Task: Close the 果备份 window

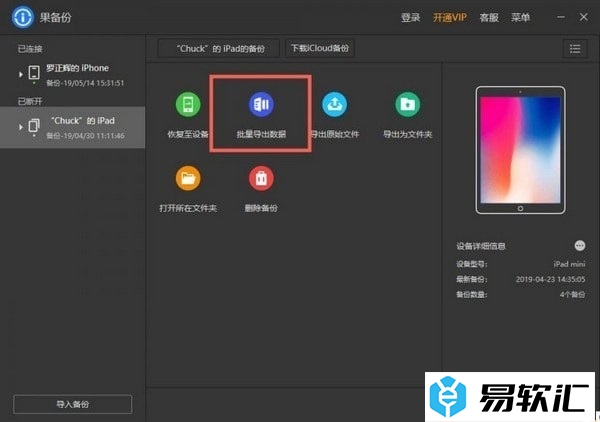Action: 584,17
